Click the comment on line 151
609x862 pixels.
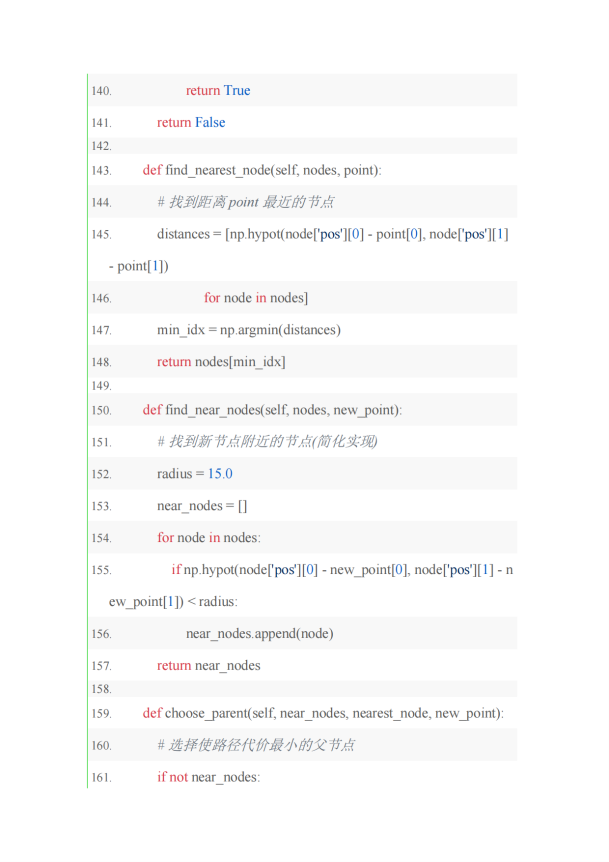pyautogui.click(x=267, y=441)
